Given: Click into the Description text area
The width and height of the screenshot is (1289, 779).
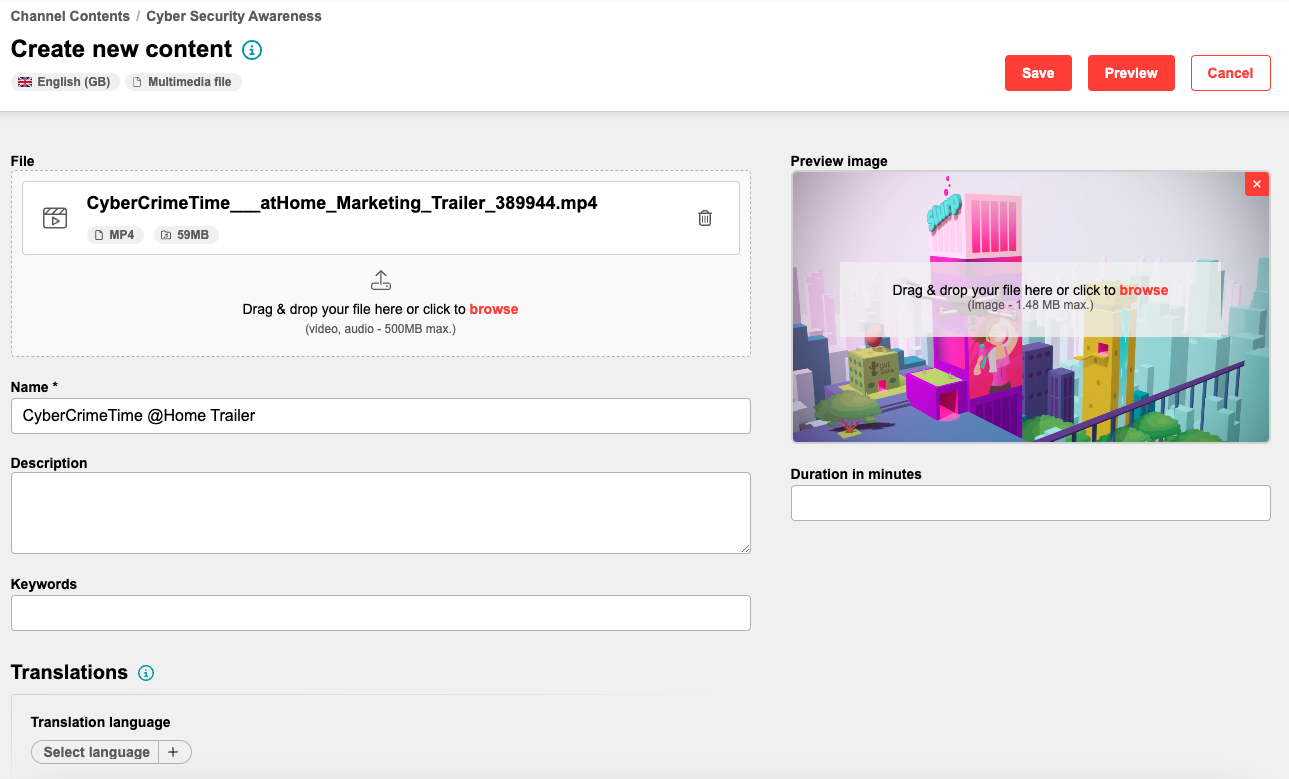Looking at the screenshot, I should [x=380, y=512].
